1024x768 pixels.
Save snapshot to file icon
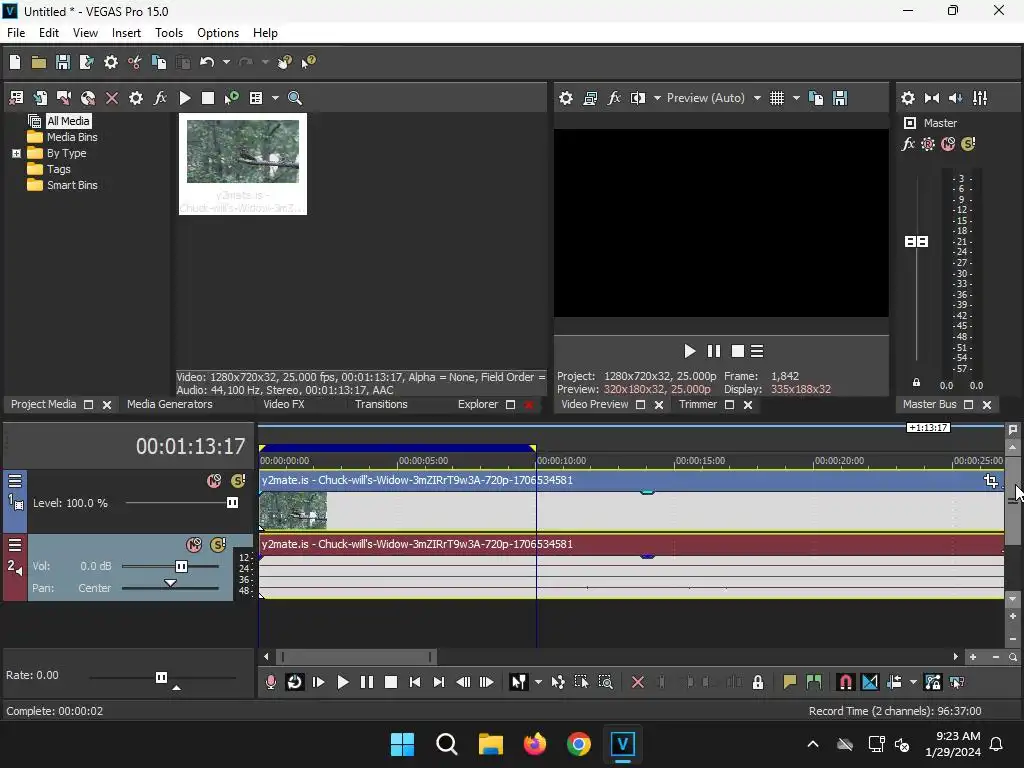tap(840, 98)
